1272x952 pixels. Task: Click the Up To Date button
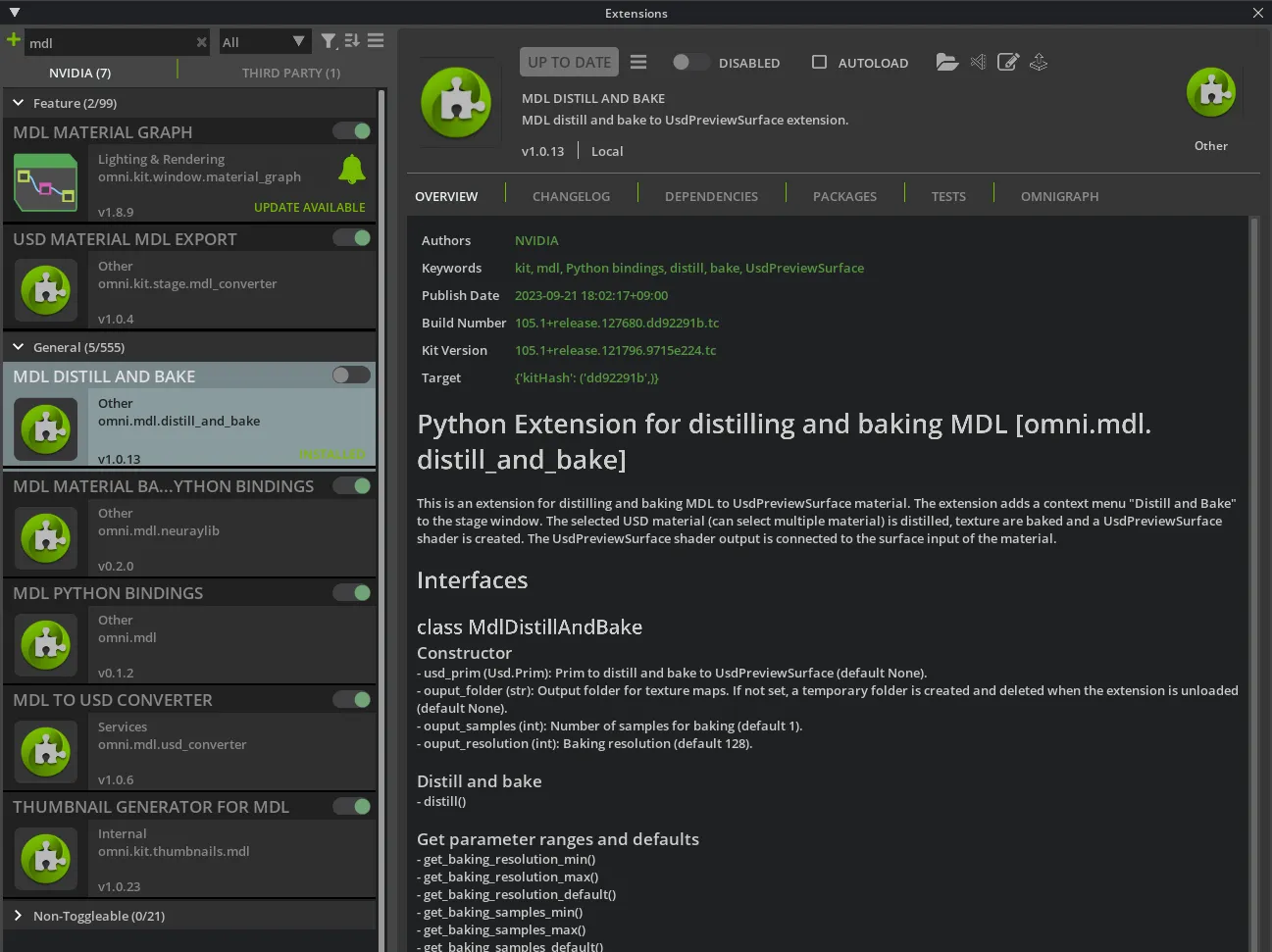coord(569,63)
